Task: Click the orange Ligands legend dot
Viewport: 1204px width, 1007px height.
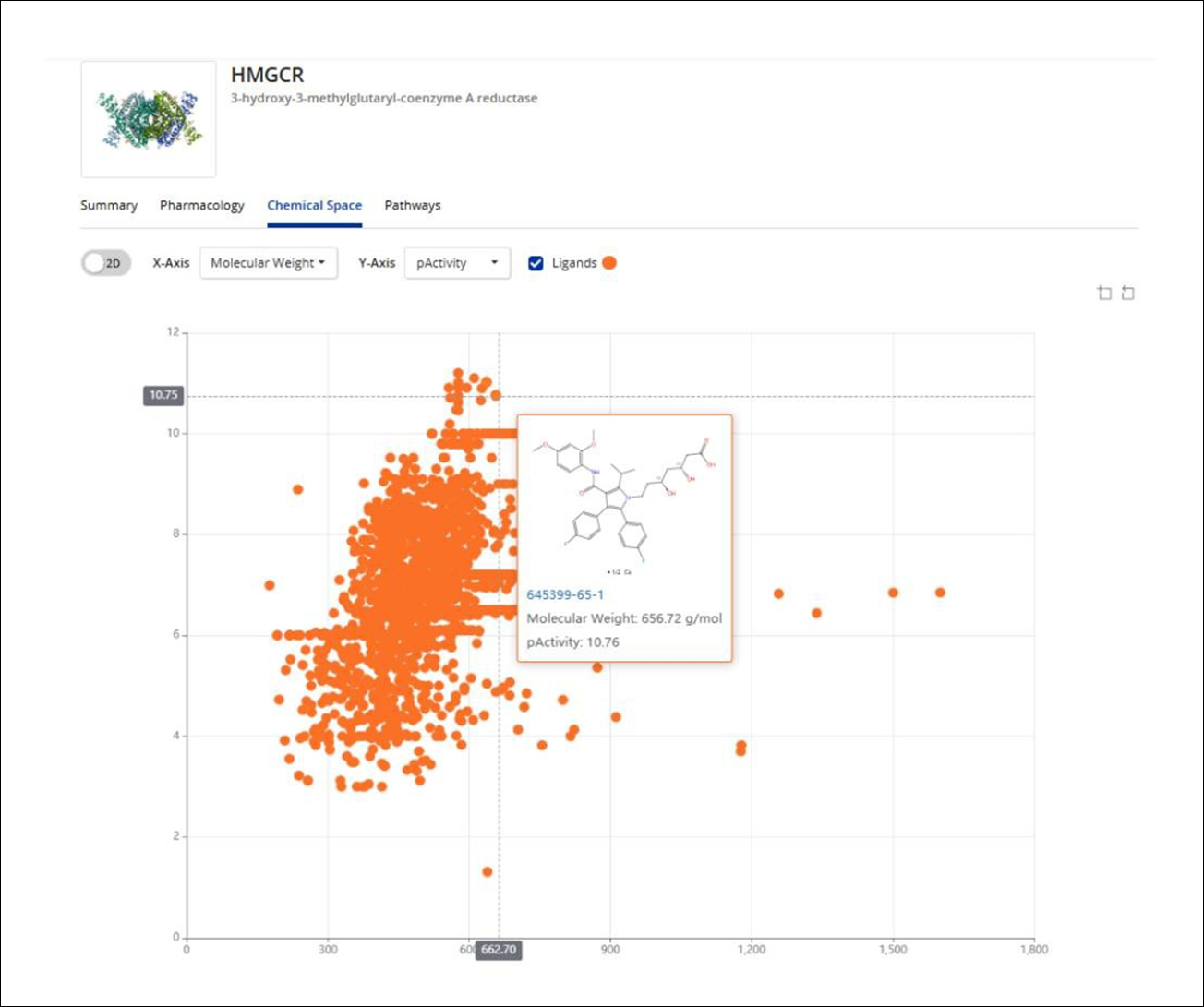Action: click(x=609, y=263)
